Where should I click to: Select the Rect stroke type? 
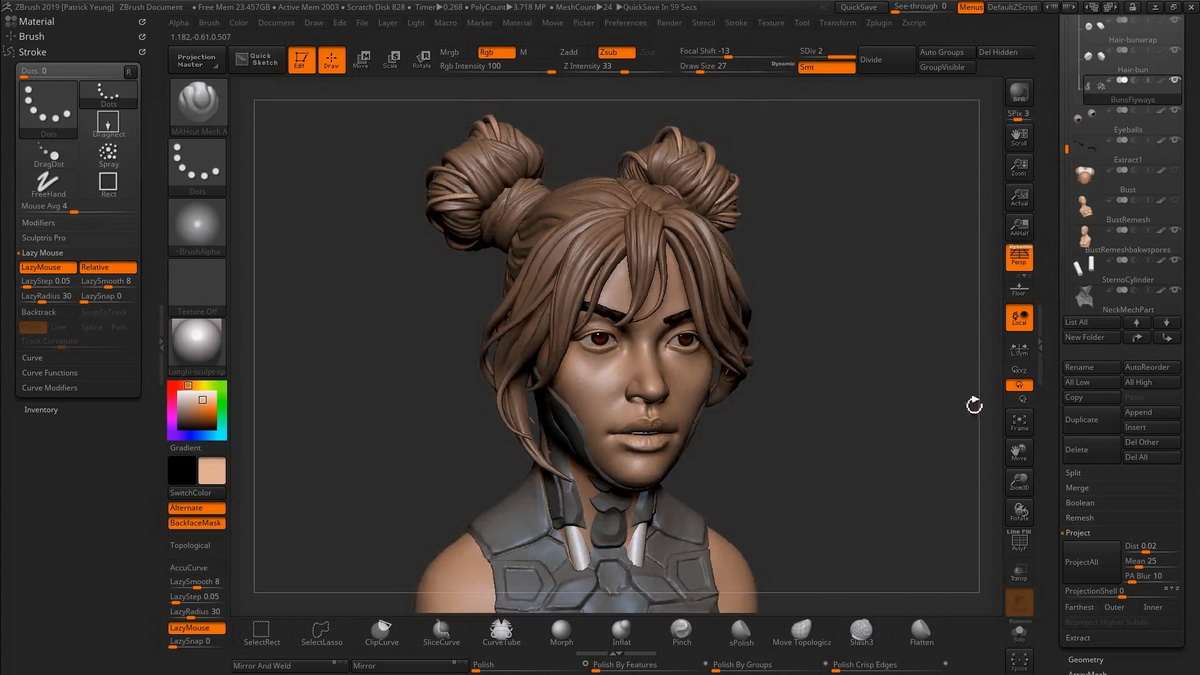108,184
